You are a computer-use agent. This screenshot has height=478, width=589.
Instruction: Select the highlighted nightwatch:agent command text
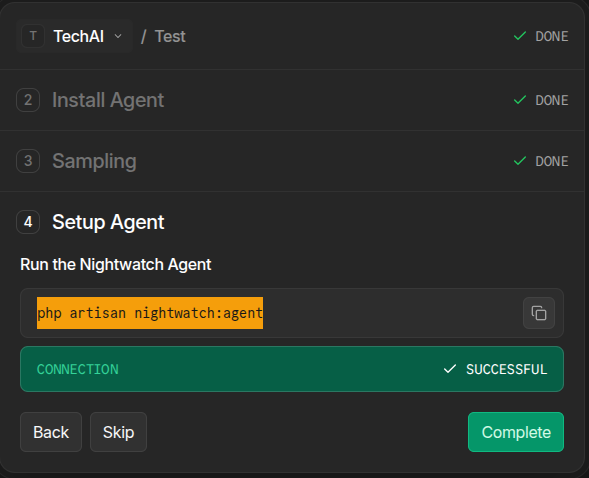(150, 313)
